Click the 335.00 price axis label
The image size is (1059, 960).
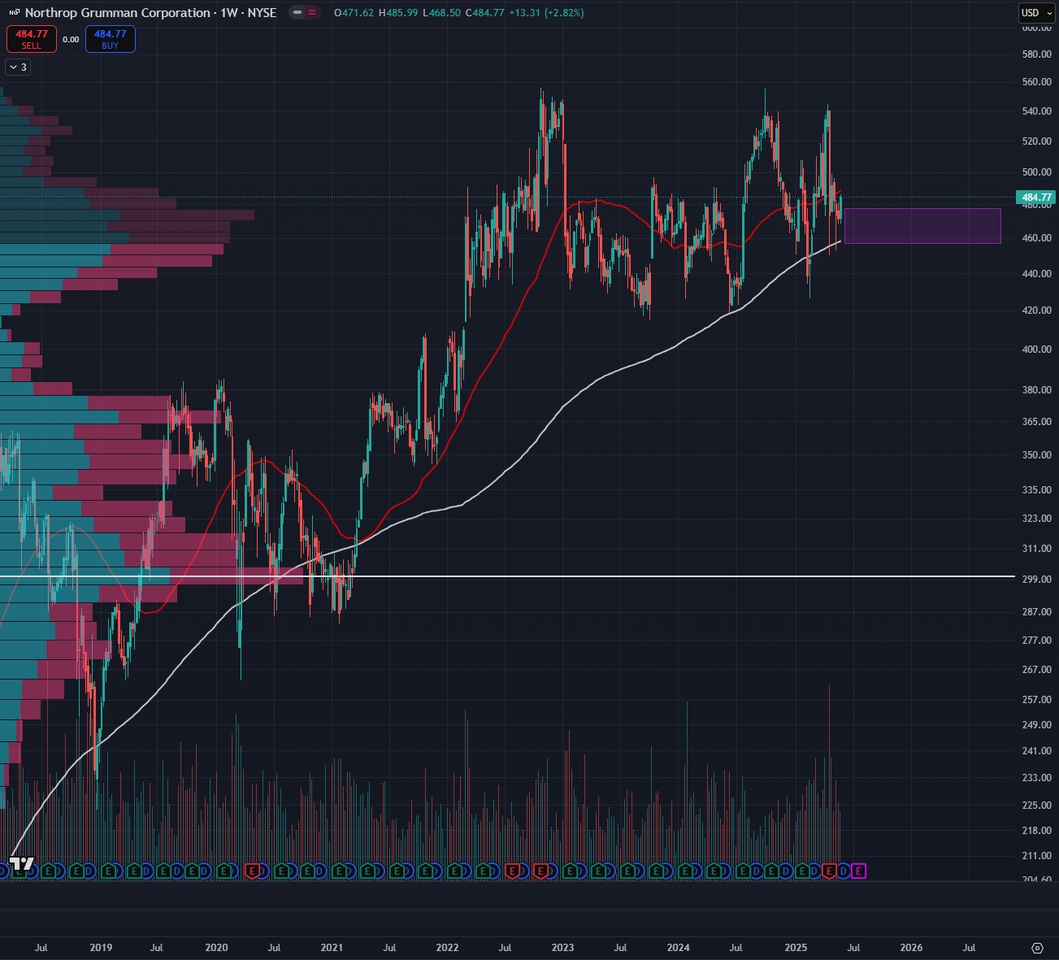pyautogui.click(x=1037, y=490)
